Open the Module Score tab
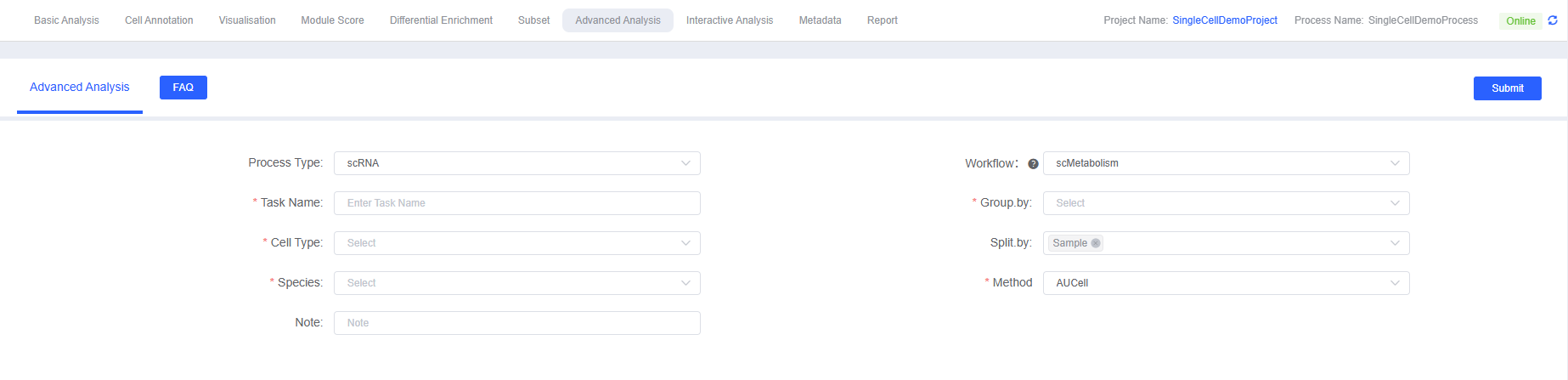The height and width of the screenshot is (380, 1568). [332, 20]
